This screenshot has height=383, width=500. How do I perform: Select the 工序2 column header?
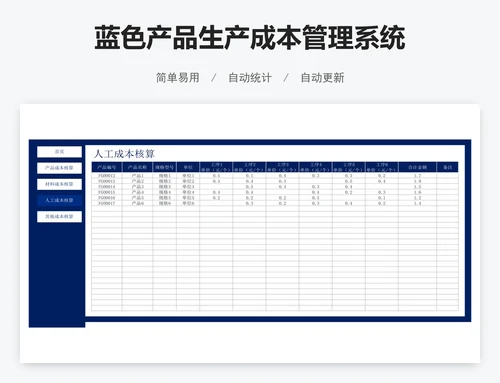pyautogui.click(x=249, y=167)
